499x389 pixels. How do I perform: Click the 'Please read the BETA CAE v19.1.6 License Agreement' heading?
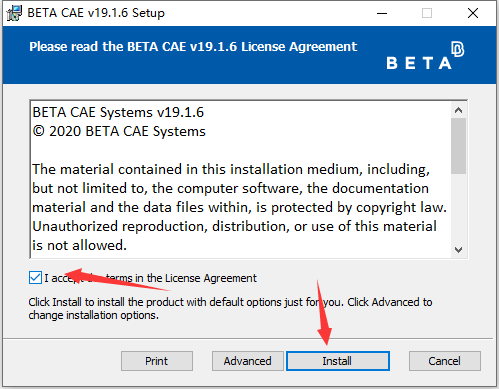(193, 47)
